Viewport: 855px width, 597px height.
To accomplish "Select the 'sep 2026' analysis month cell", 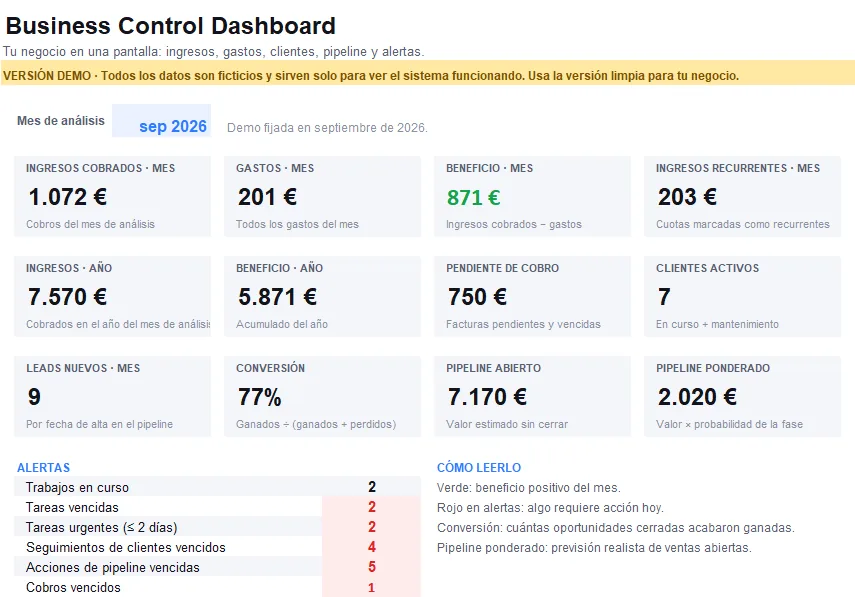I will (161, 120).
